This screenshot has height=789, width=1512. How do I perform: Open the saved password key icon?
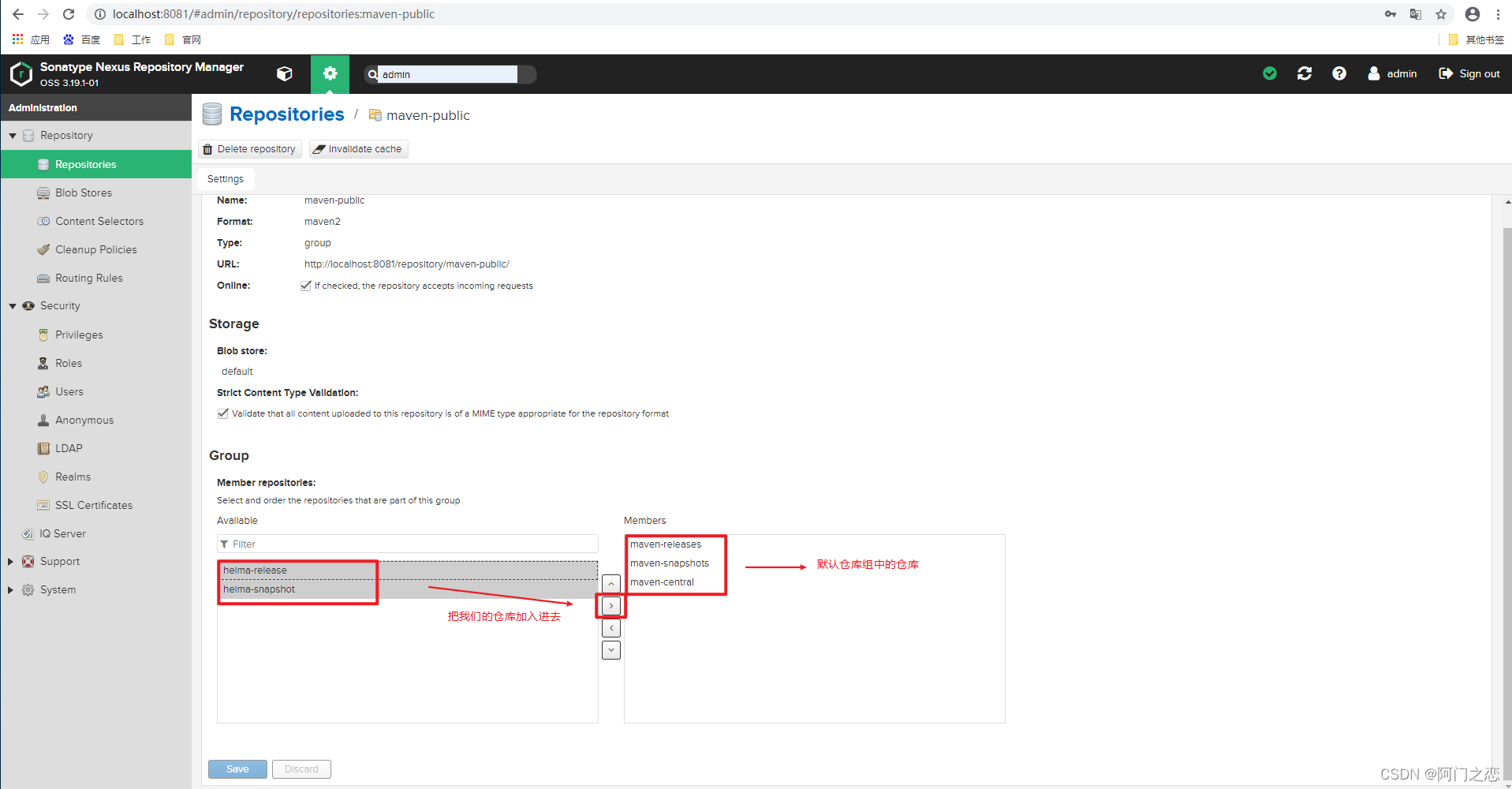coord(1391,14)
